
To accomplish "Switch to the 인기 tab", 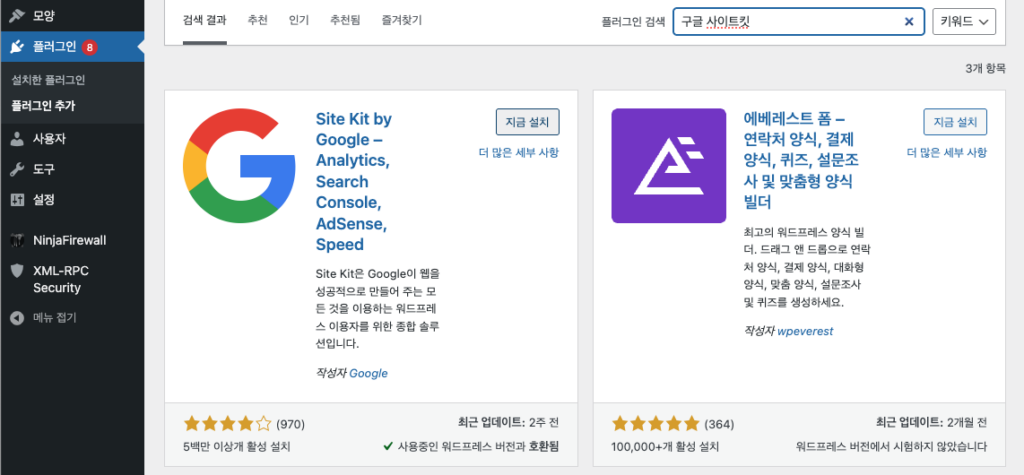I will (x=298, y=20).
